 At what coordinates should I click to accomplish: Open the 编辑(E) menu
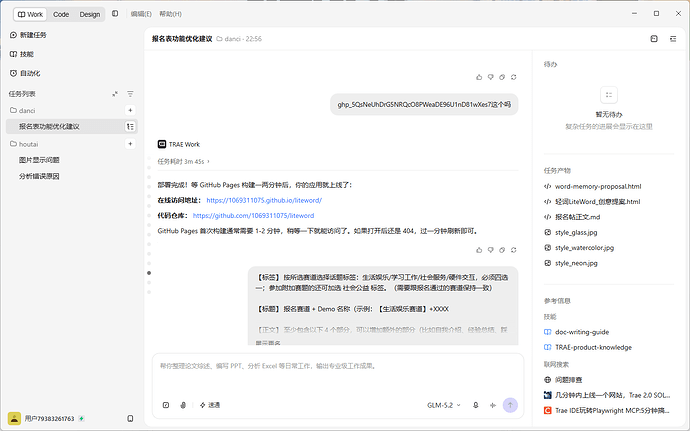pyautogui.click(x=141, y=14)
